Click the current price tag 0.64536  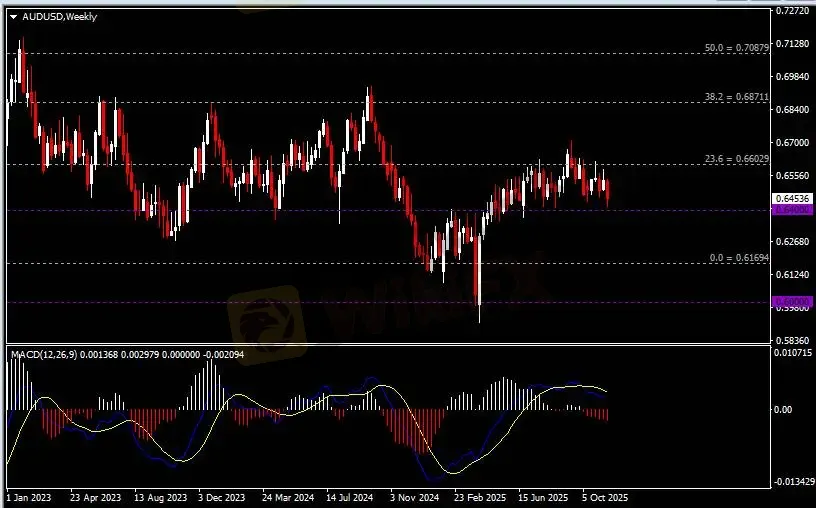[x=791, y=199]
